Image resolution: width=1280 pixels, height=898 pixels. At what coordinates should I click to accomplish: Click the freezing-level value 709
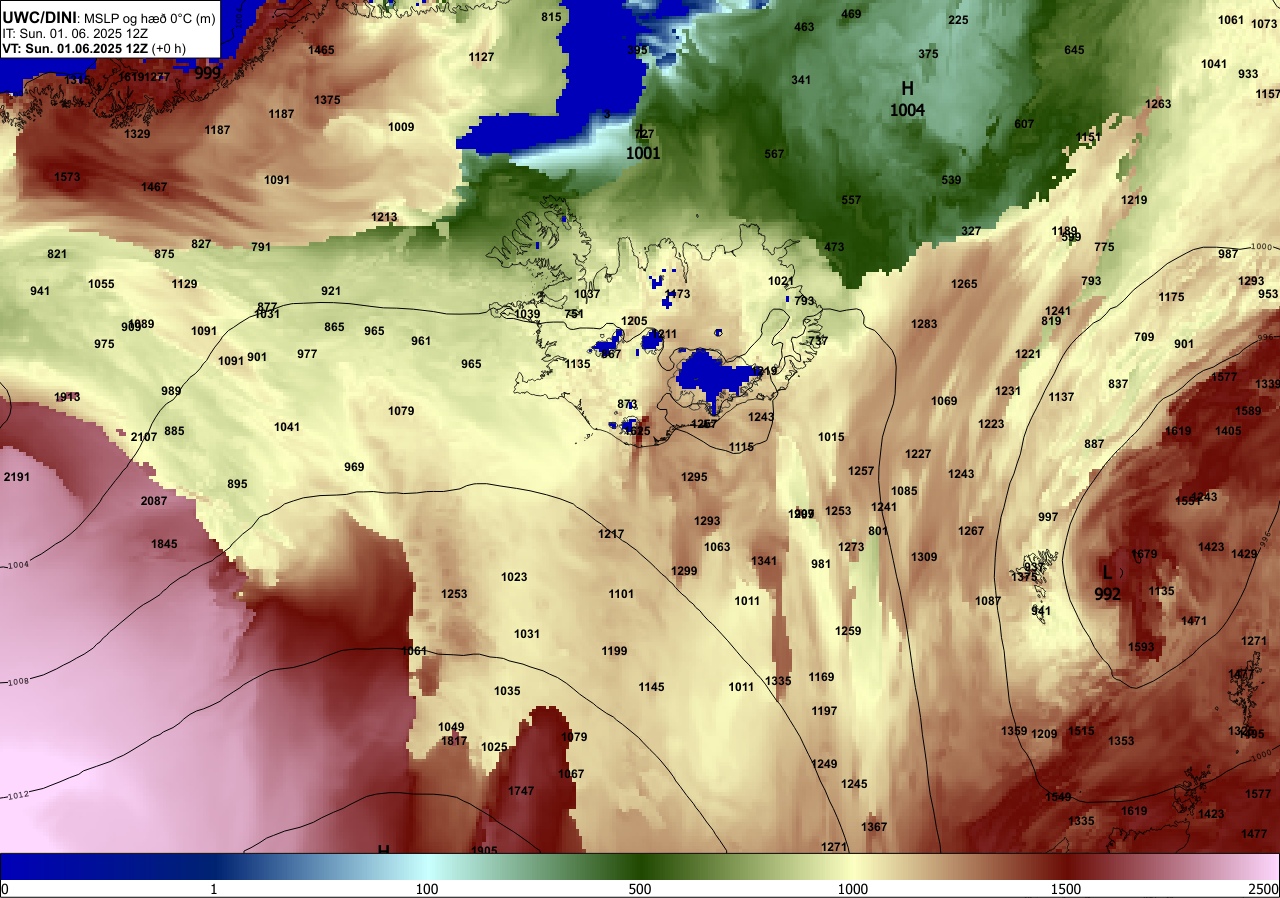click(1144, 337)
